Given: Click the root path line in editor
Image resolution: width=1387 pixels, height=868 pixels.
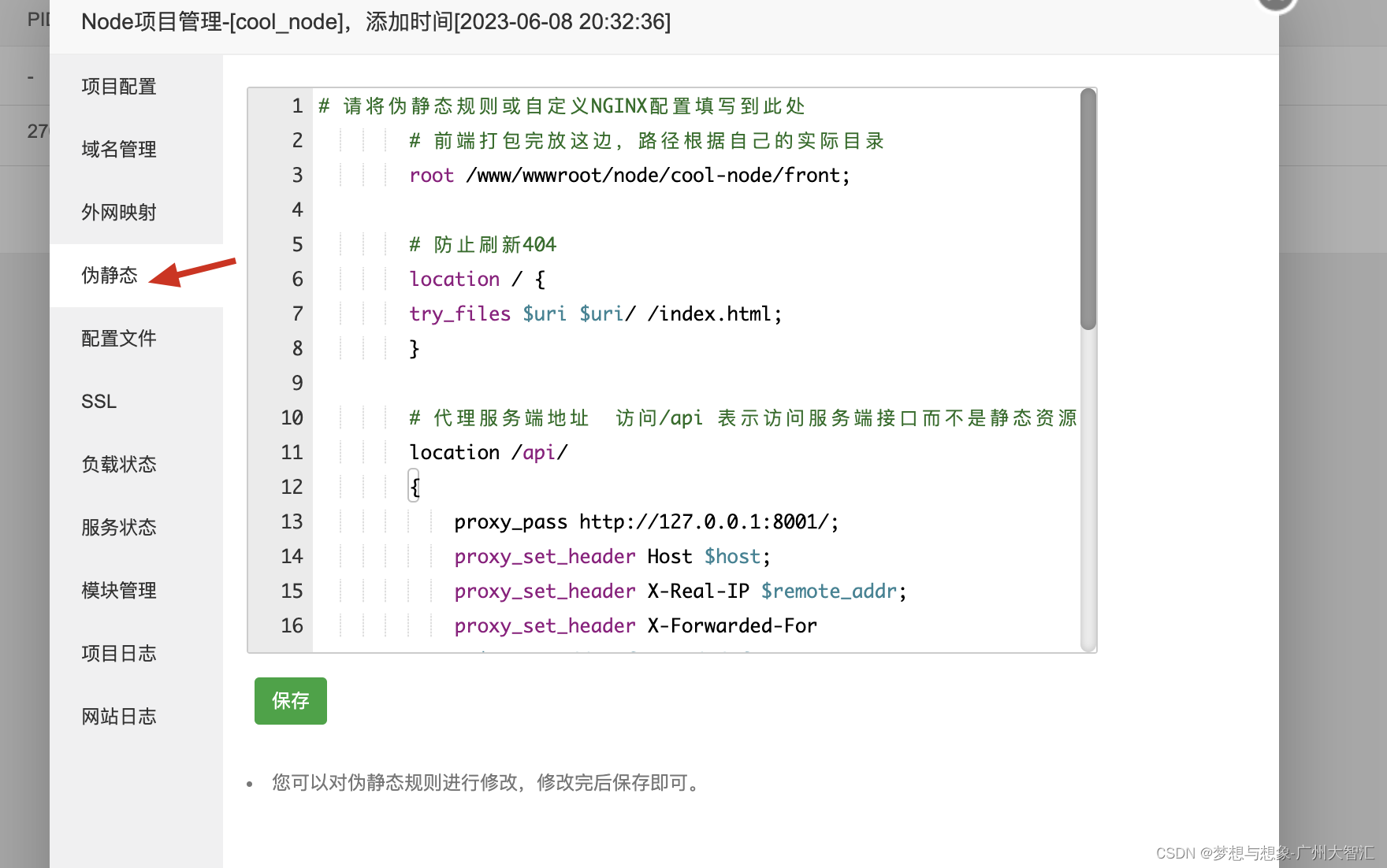Looking at the screenshot, I should pos(630,176).
